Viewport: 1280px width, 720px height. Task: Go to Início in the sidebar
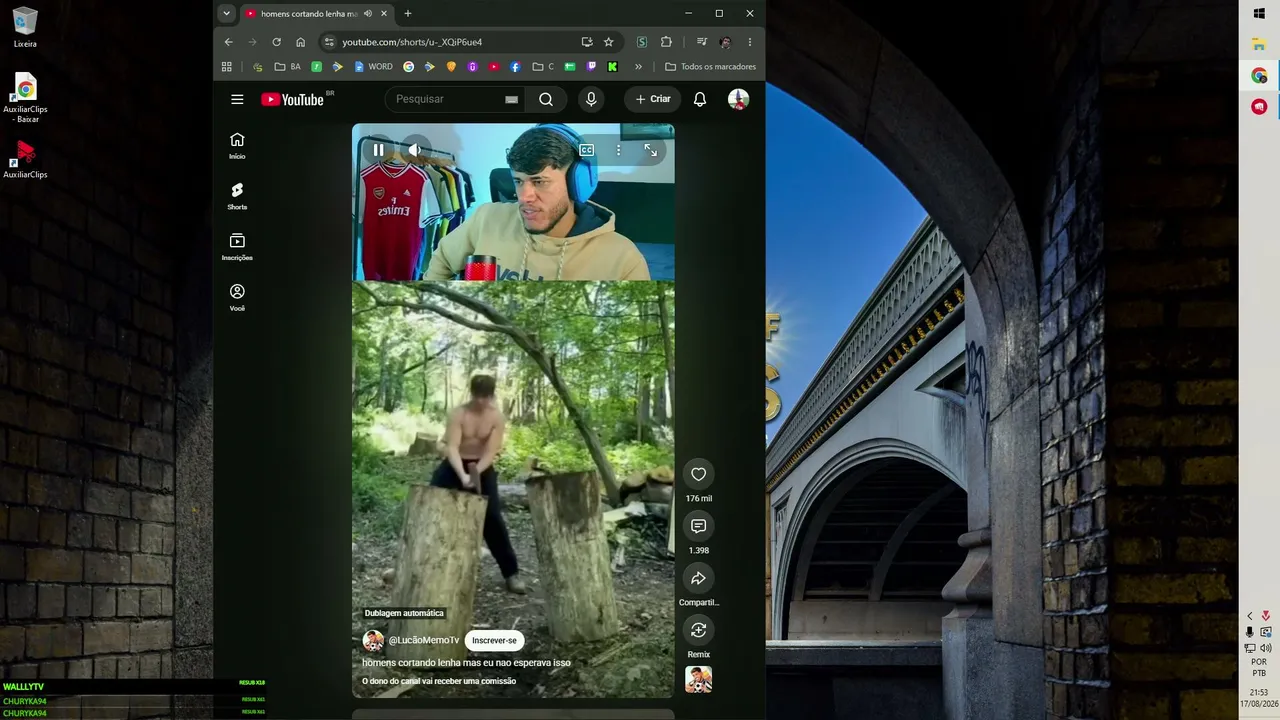click(237, 145)
